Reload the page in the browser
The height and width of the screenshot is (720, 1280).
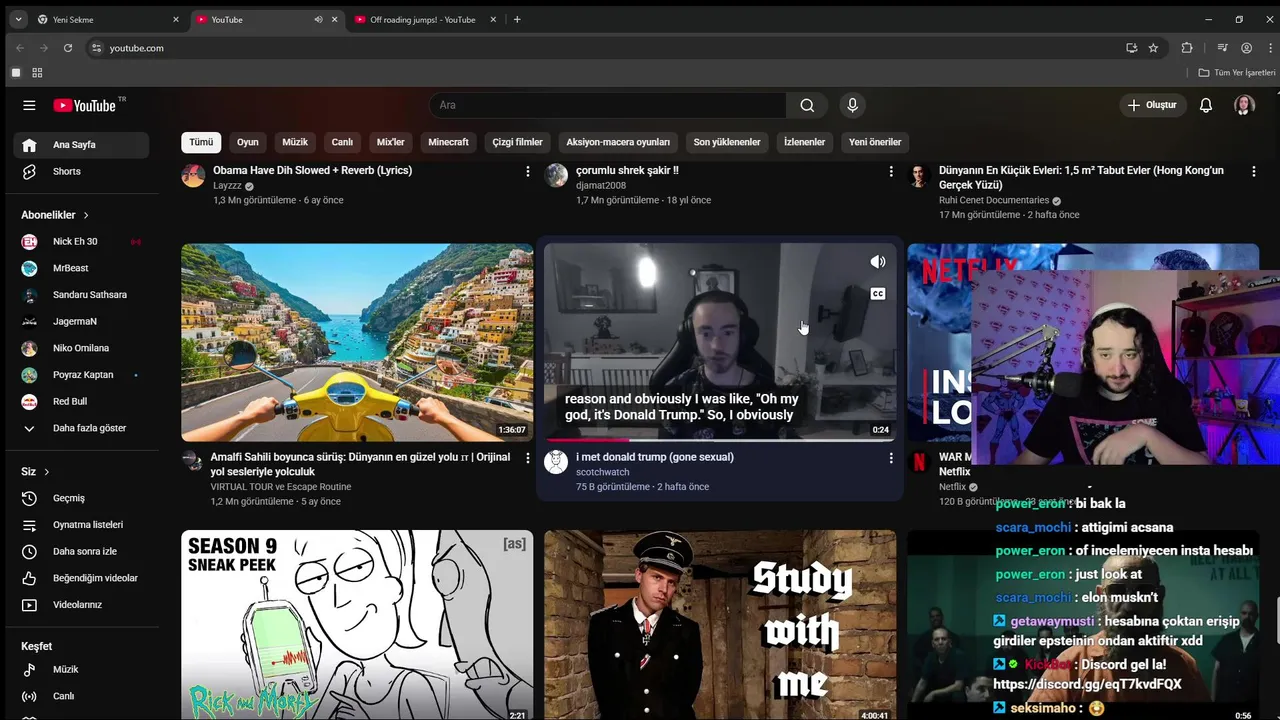[x=68, y=48]
